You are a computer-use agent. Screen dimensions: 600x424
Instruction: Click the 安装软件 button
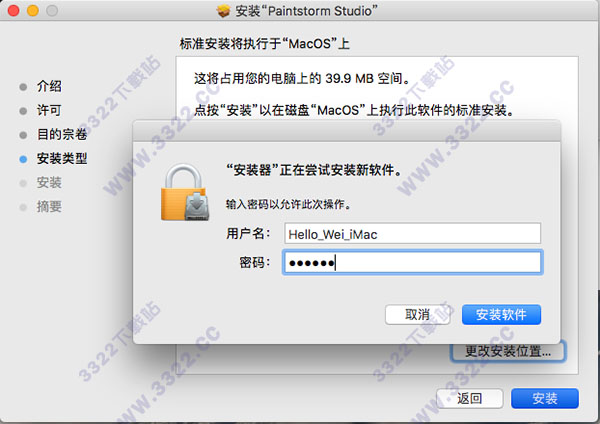[x=501, y=315]
